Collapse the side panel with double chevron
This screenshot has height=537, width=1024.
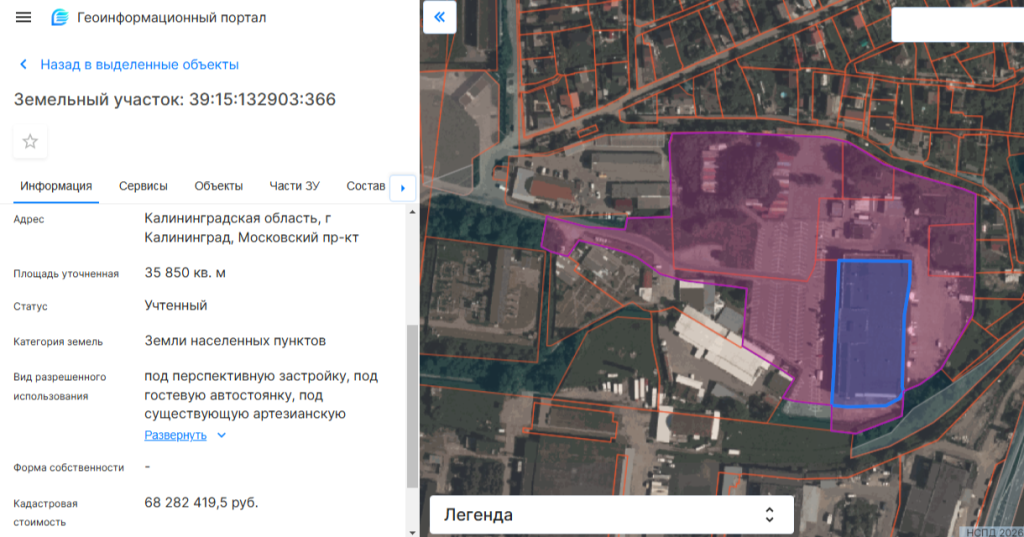point(440,18)
